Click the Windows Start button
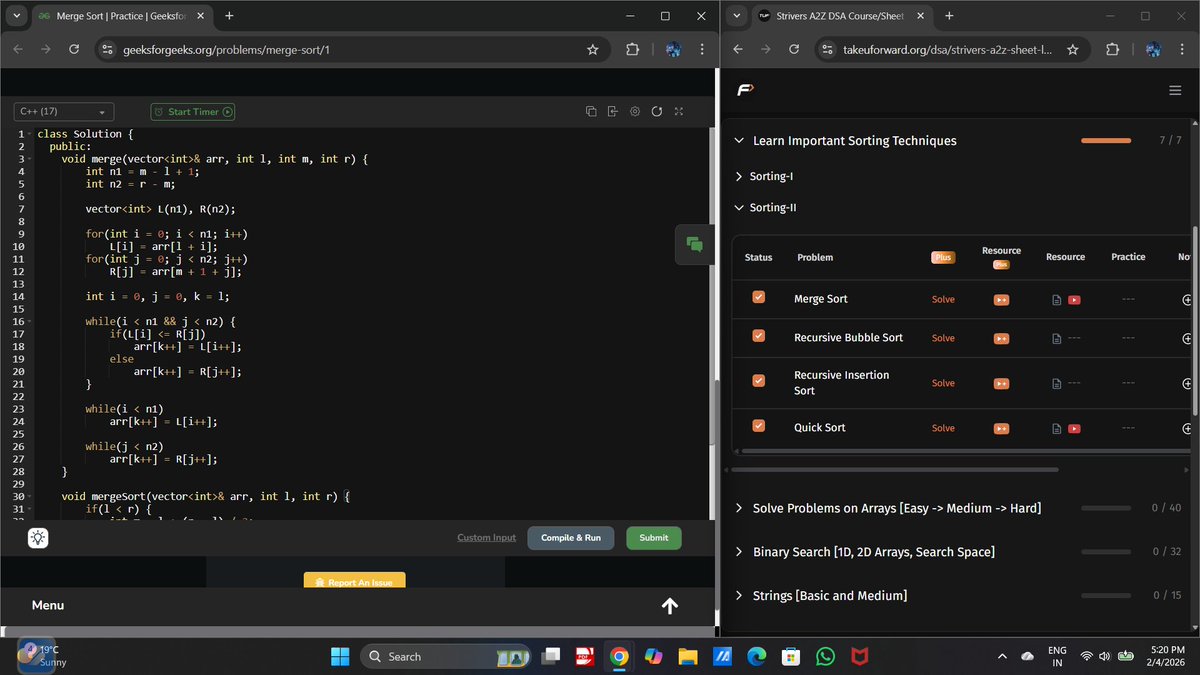Screen dimensions: 1200x675 340,657
